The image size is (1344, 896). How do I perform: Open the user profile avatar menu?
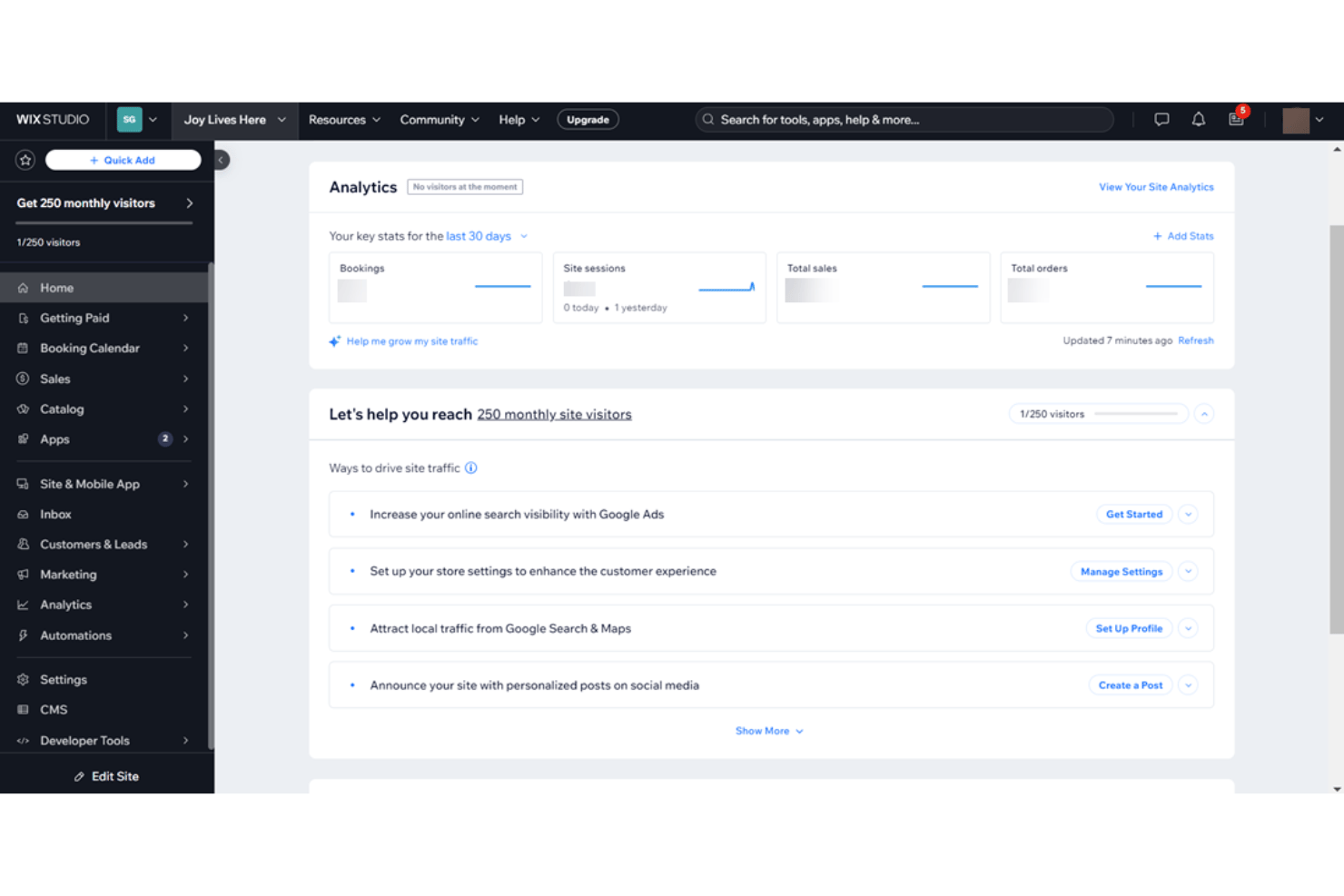1302,120
